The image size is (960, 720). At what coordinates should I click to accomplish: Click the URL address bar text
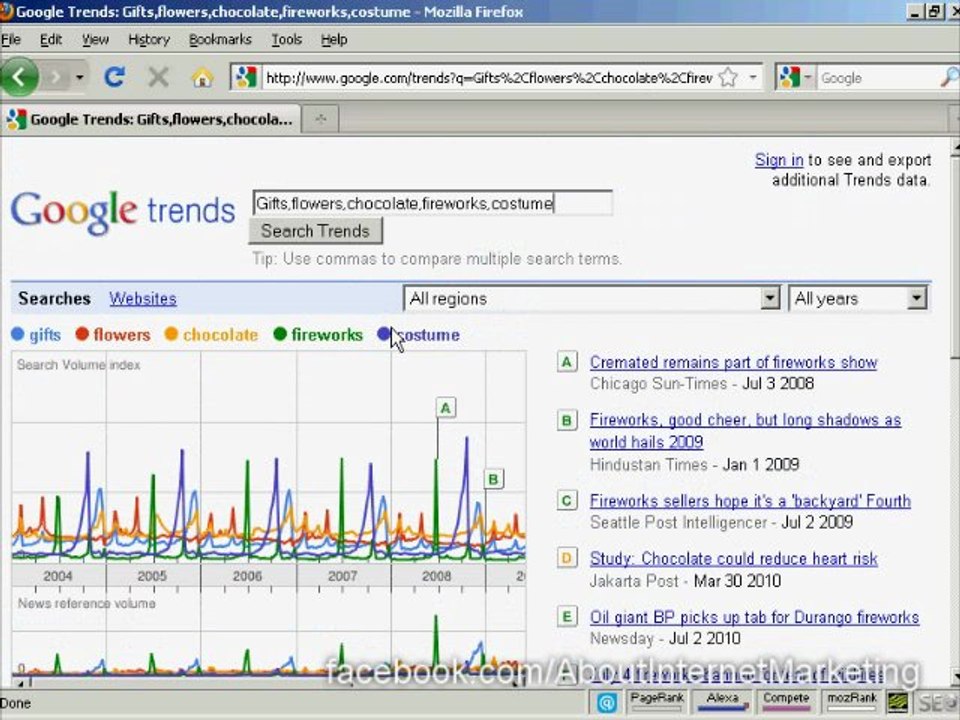coord(489,78)
